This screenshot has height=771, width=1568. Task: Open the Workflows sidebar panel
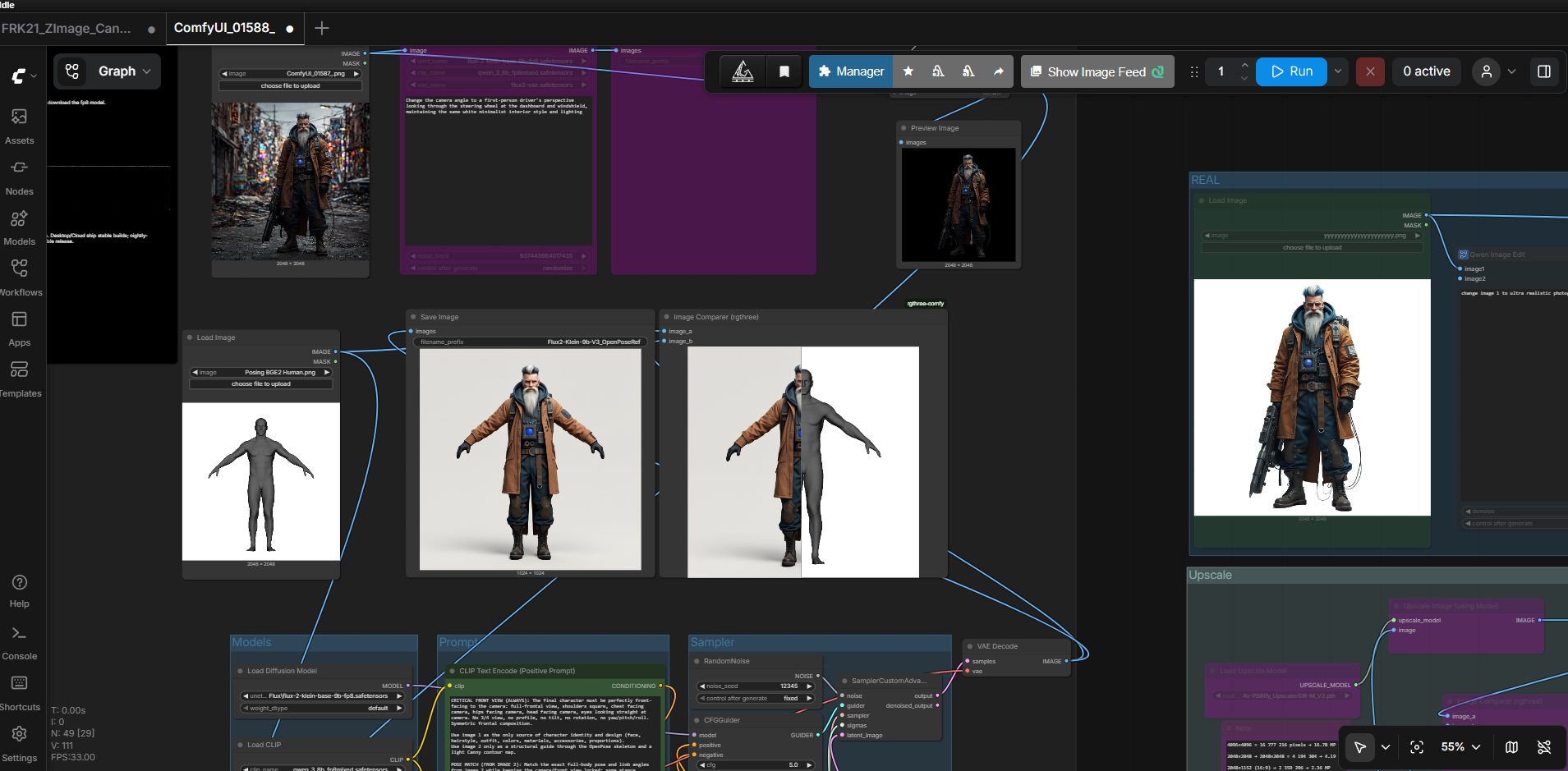20,278
